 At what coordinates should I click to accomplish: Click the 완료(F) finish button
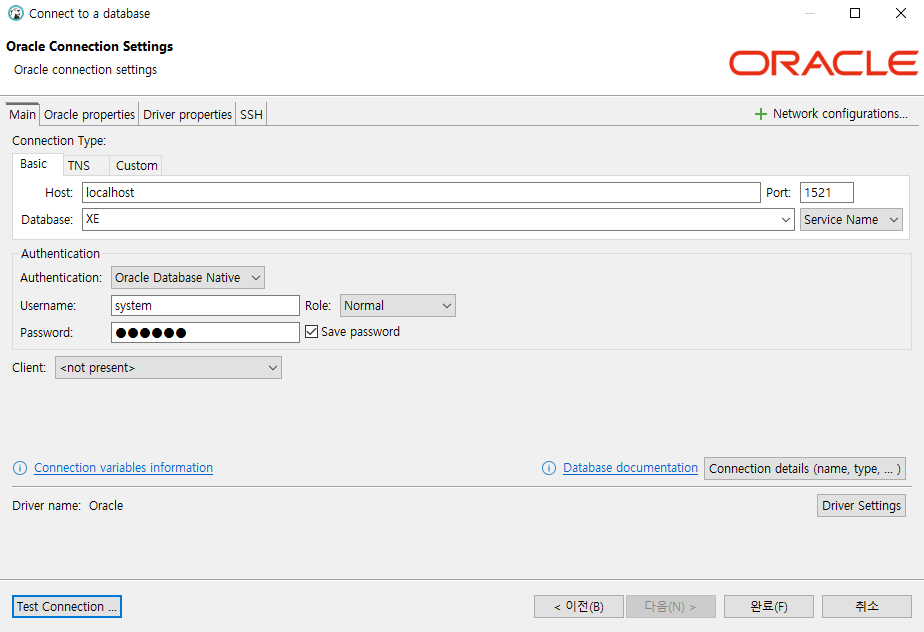tap(768, 607)
